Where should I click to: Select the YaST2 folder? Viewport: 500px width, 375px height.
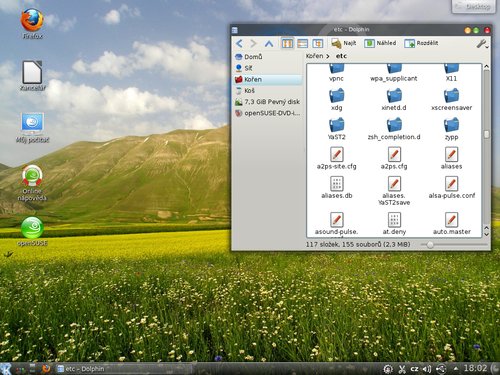[336, 129]
